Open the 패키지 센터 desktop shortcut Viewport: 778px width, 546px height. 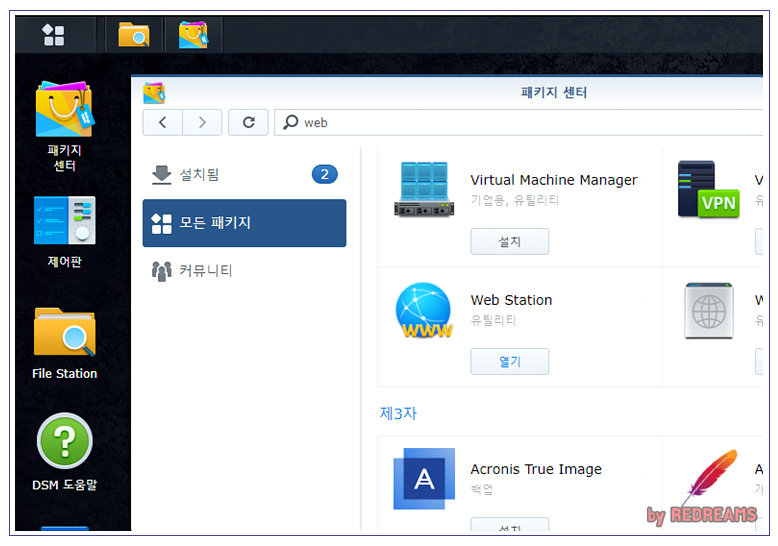64,127
